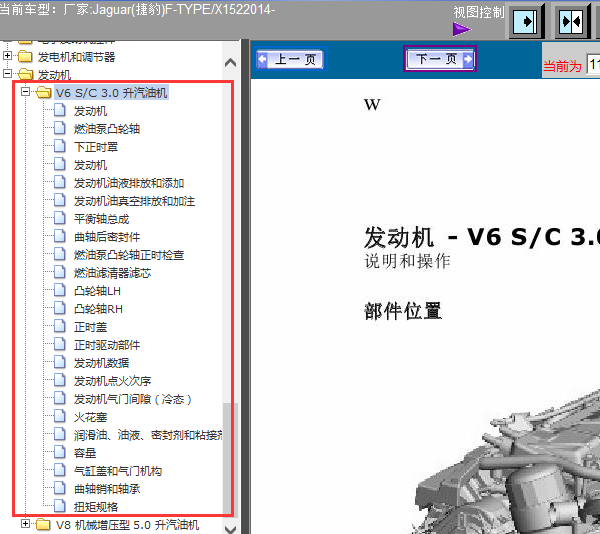Click the page icon beside 发动机点火次序
The image size is (600, 534).
(x=60, y=380)
